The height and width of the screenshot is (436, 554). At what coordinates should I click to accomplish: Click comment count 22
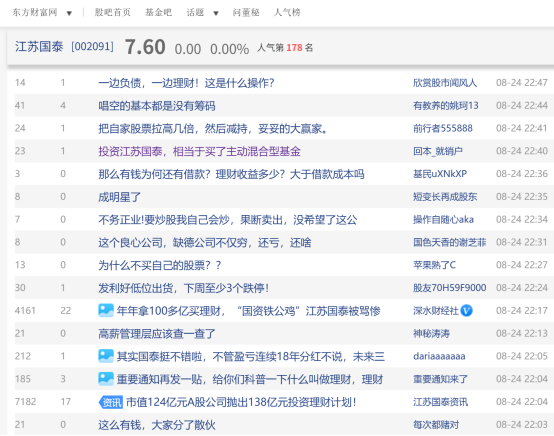[66, 311]
